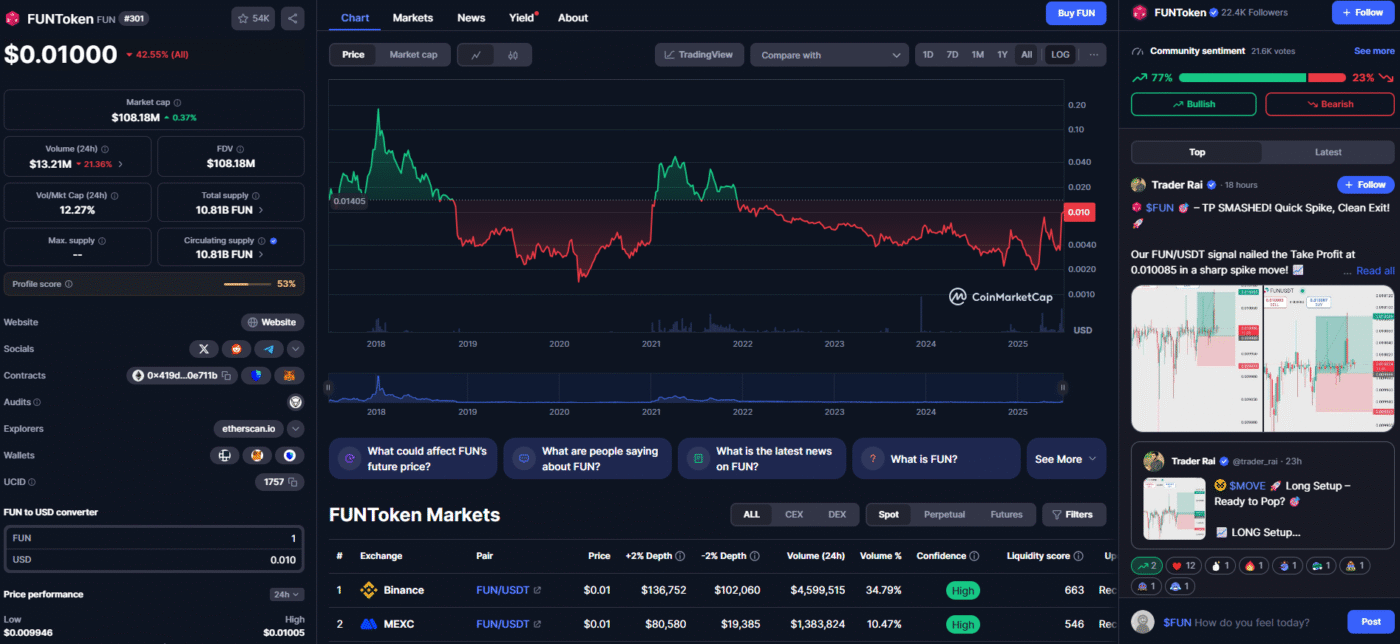Select the Perpetual markets tab

[x=944, y=515]
